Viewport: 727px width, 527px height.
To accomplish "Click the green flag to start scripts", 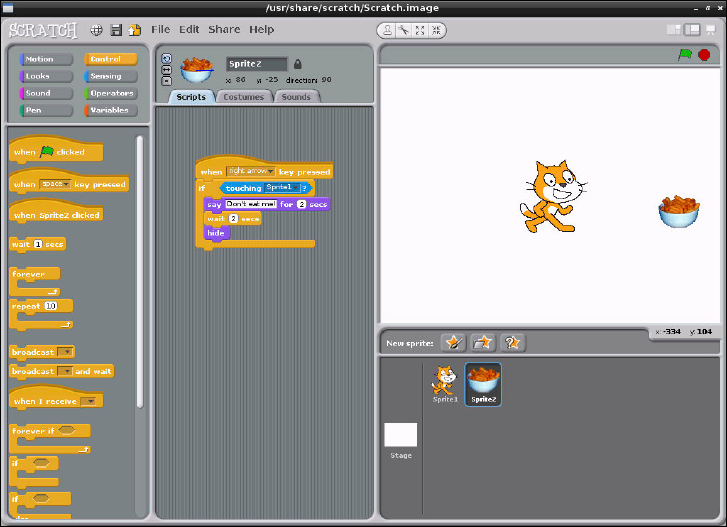I will [x=685, y=55].
